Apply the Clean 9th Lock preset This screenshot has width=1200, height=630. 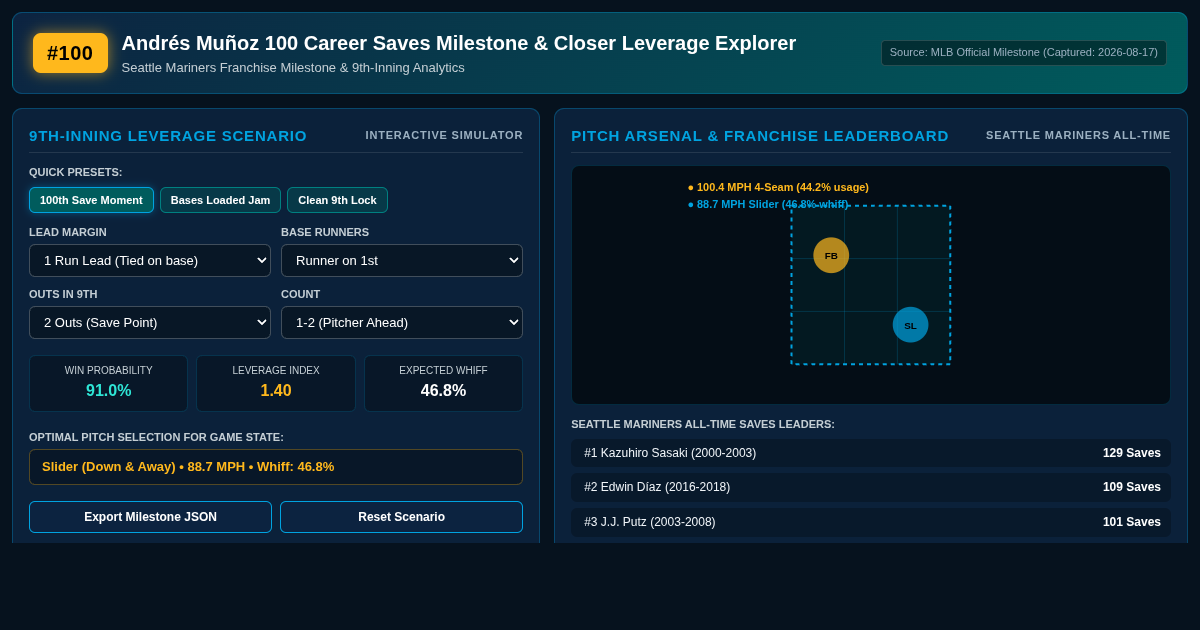tap(337, 200)
